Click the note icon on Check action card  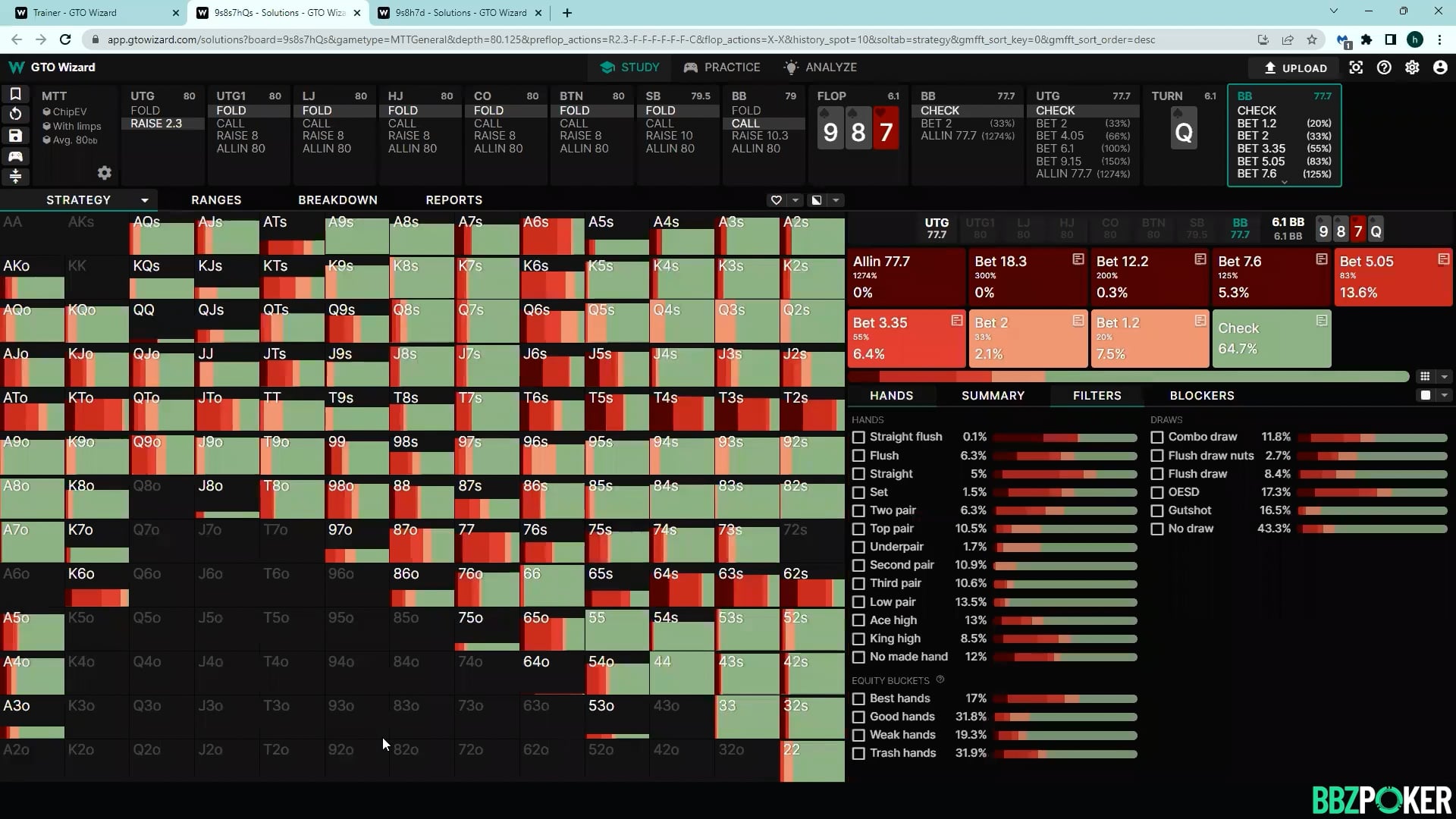click(1321, 321)
